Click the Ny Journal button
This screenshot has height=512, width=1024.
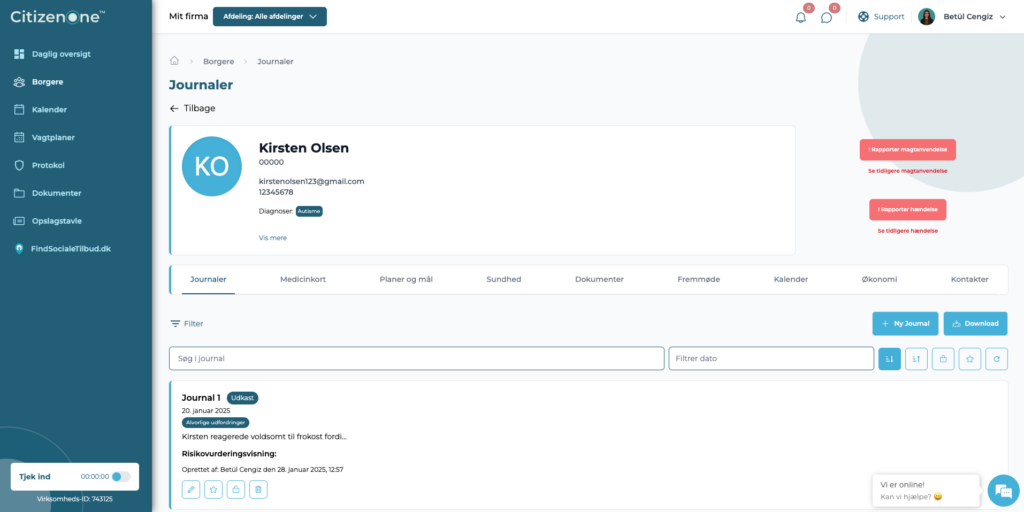(x=905, y=323)
